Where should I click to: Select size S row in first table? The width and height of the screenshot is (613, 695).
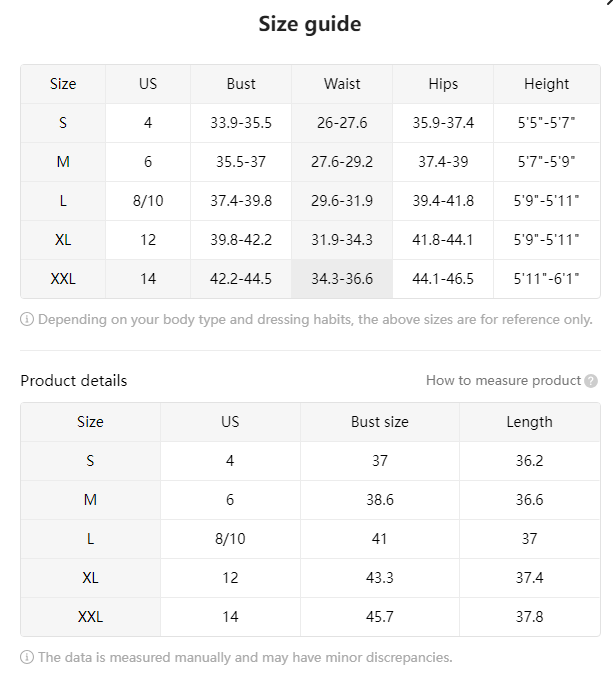310,123
